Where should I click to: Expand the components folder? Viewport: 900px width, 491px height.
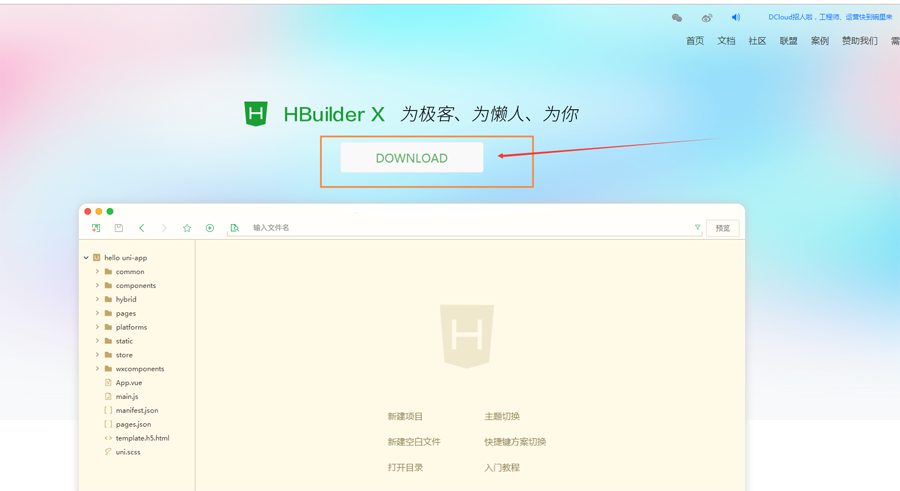[x=97, y=285]
